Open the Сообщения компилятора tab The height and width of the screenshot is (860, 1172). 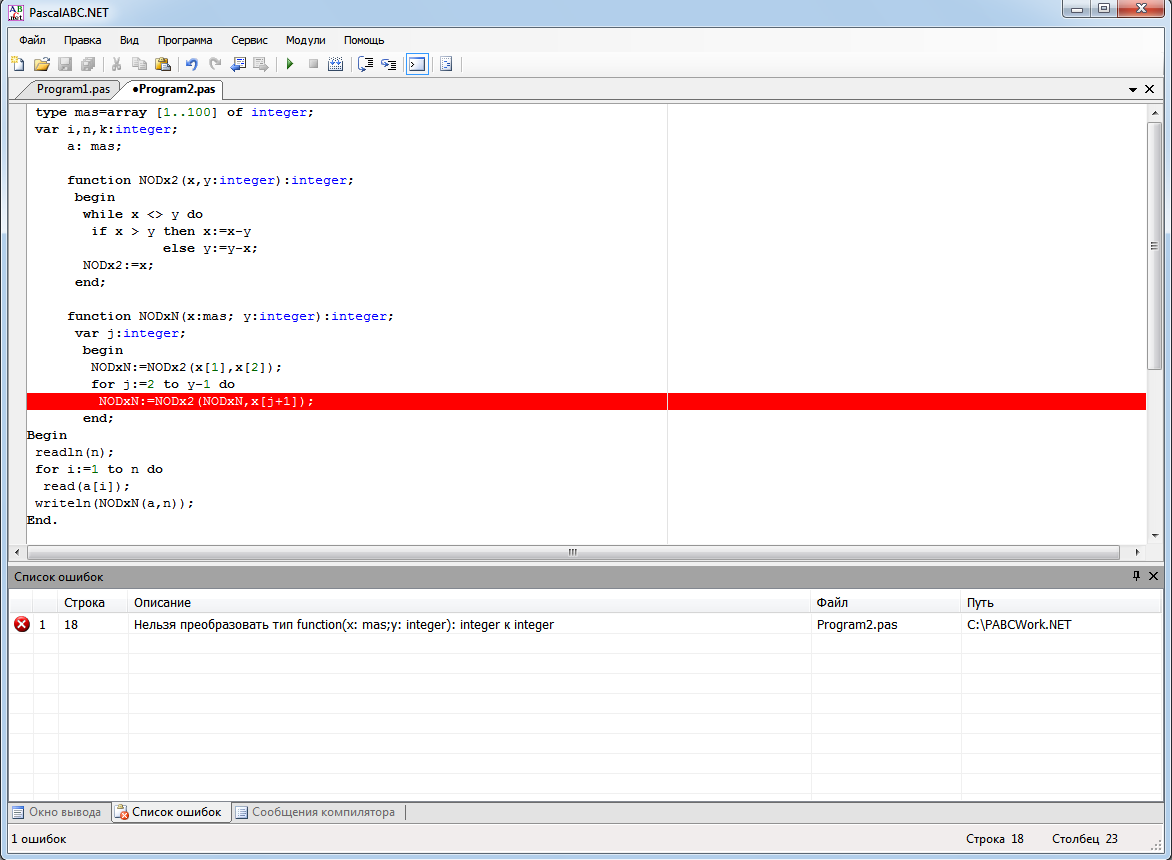coord(322,812)
